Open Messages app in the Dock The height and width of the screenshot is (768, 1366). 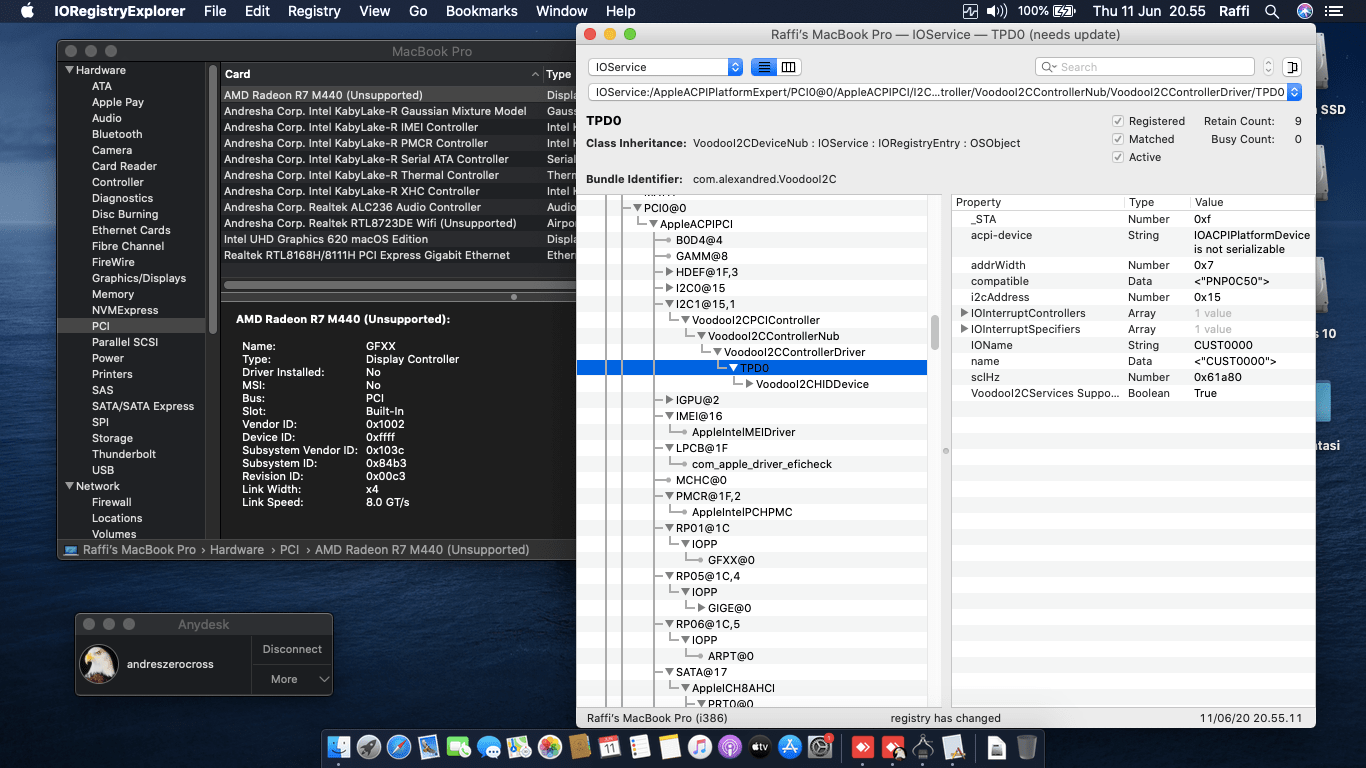[489, 746]
